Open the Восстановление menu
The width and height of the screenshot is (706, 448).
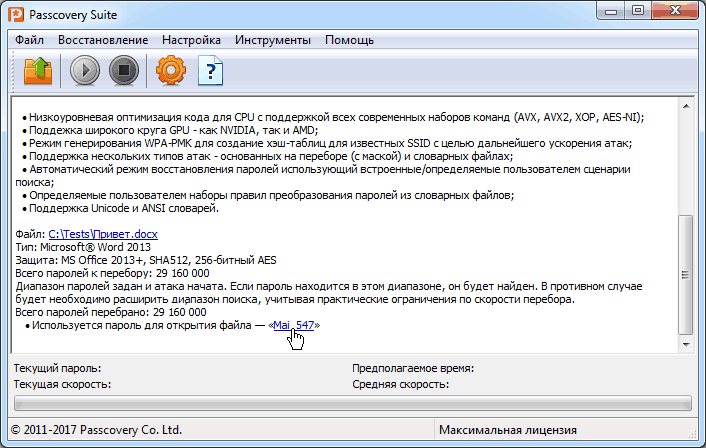point(103,40)
